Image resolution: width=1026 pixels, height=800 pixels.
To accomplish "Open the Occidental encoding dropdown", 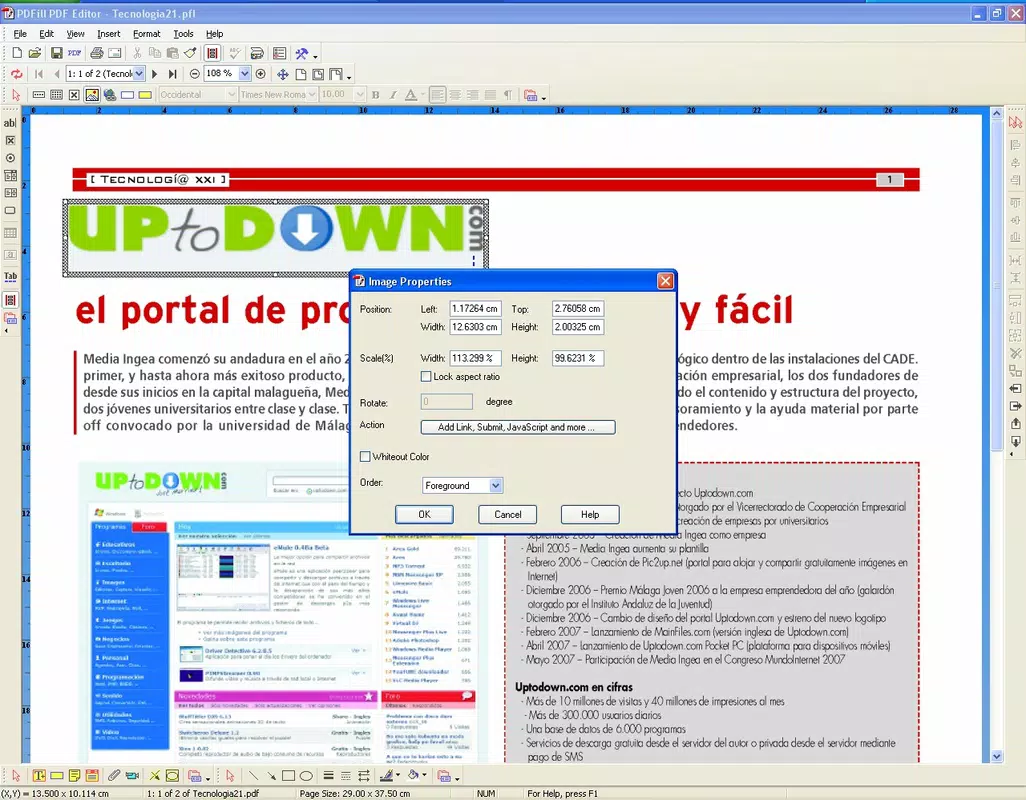I will [231, 95].
